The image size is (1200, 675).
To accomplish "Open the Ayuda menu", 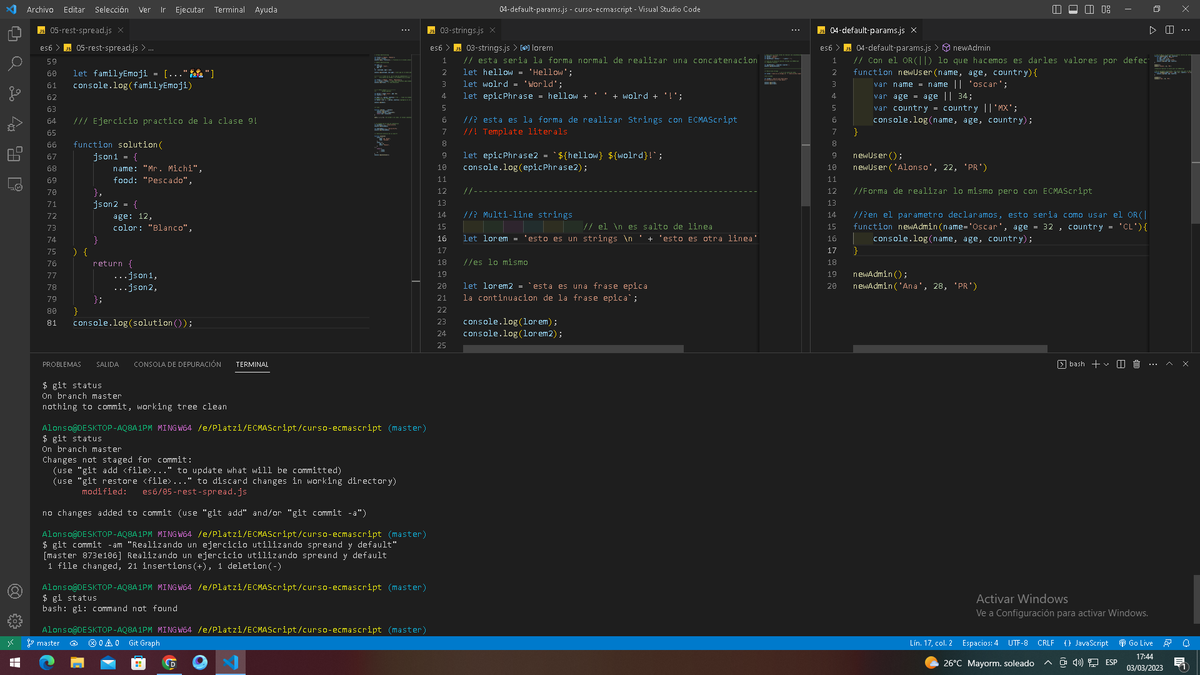I will click(x=266, y=9).
